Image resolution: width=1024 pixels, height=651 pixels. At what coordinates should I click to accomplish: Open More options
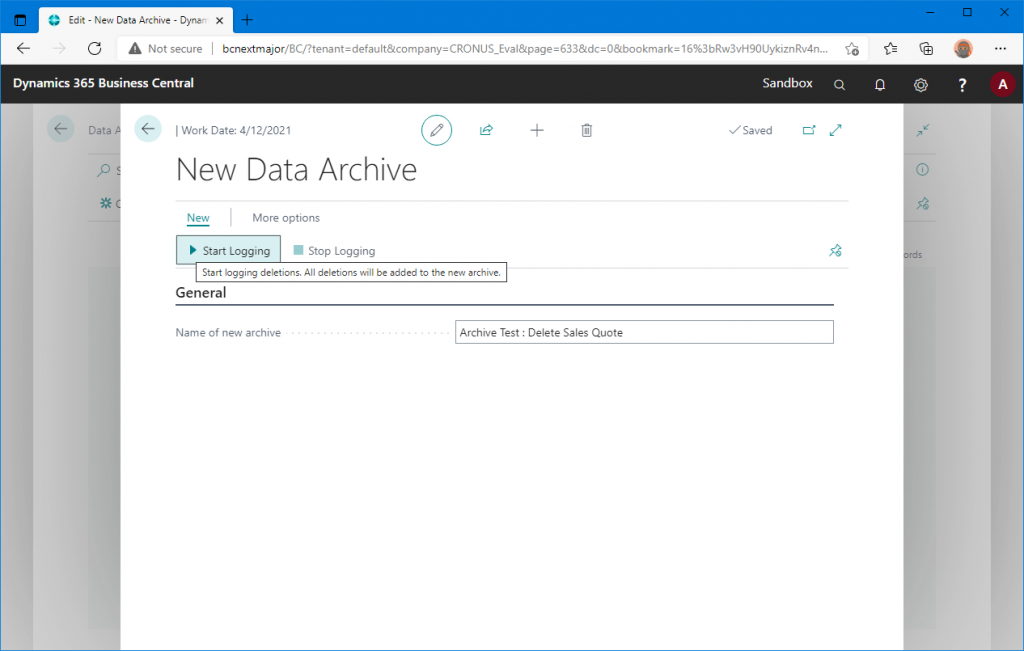286,218
